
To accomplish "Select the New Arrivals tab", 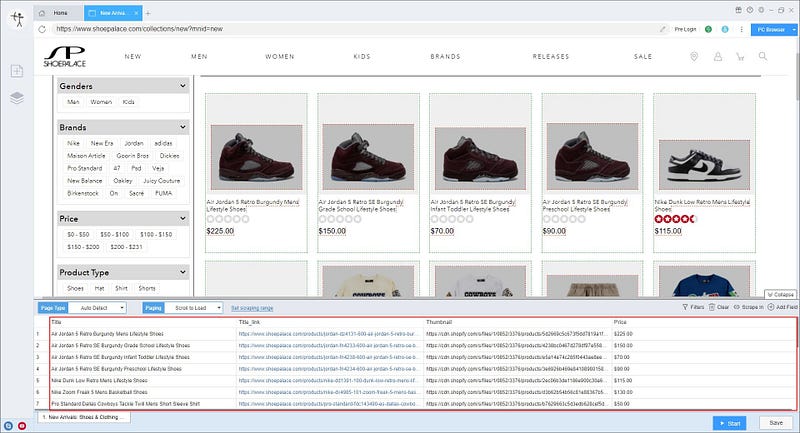I will [112, 13].
